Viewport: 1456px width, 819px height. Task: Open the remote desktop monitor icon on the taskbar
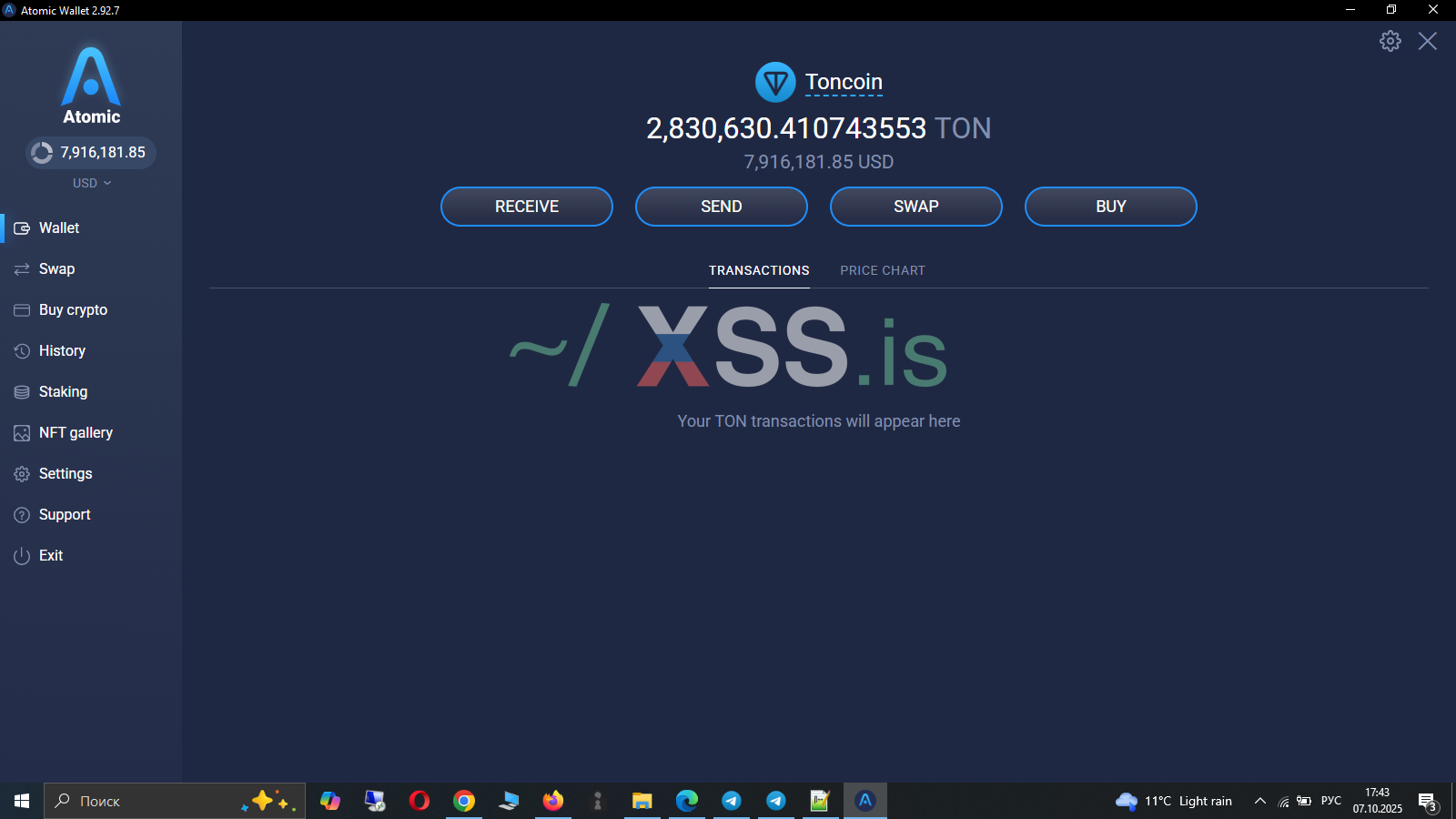(x=375, y=801)
